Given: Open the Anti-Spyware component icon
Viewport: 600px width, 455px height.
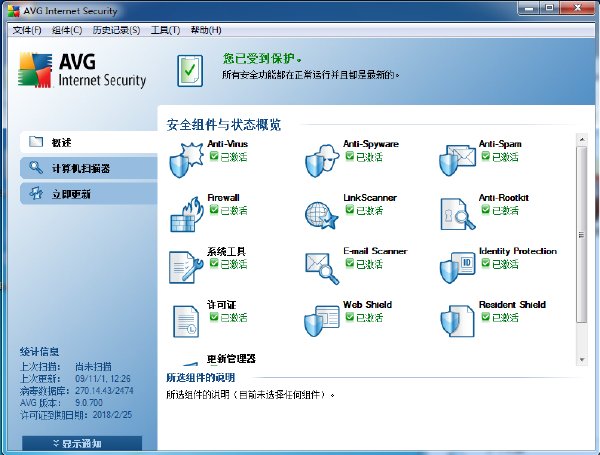Looking at the screenshot, I should click(x=322, y=160).
